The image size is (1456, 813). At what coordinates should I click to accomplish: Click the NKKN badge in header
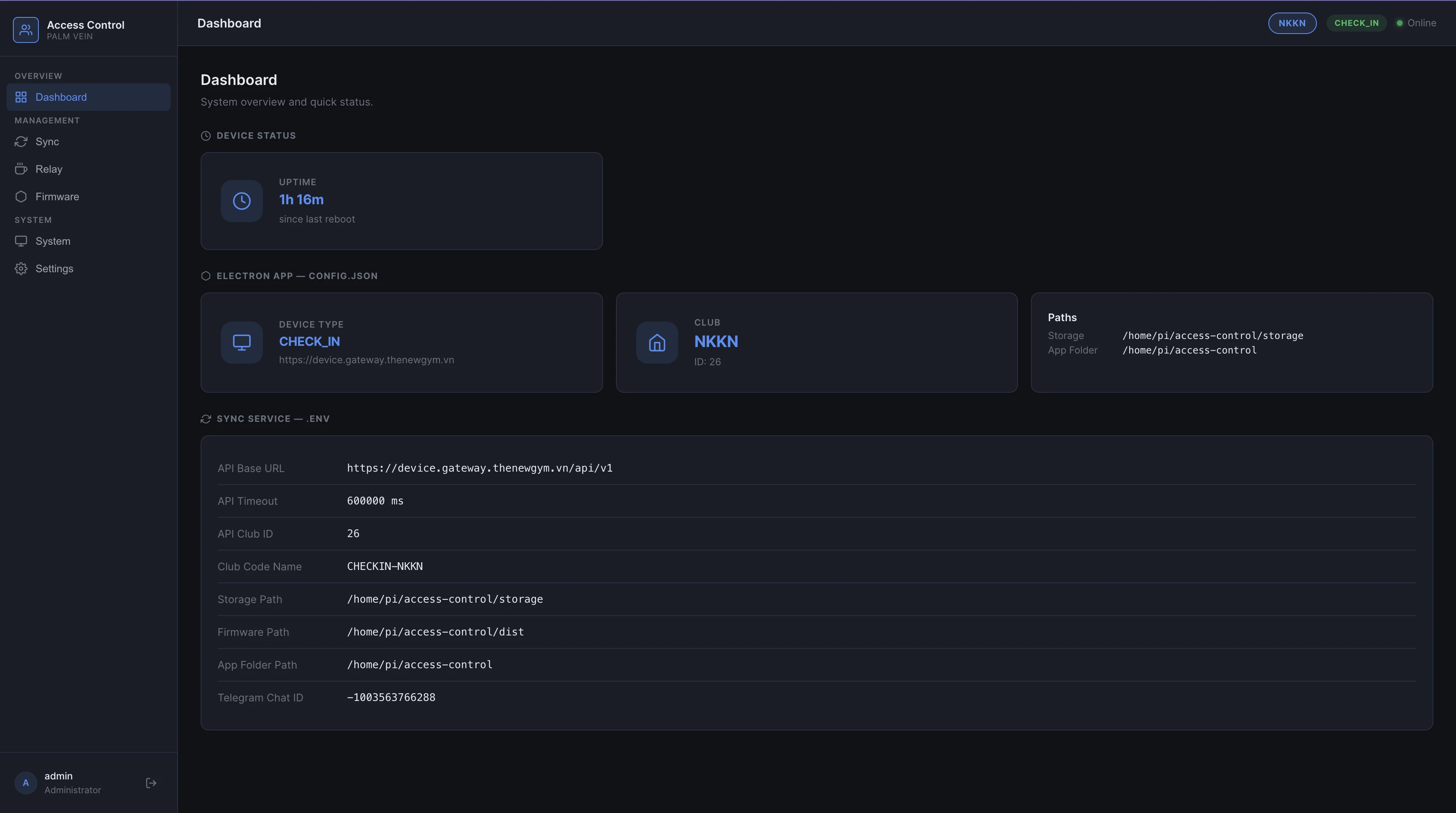click(x=1292, y=23)
